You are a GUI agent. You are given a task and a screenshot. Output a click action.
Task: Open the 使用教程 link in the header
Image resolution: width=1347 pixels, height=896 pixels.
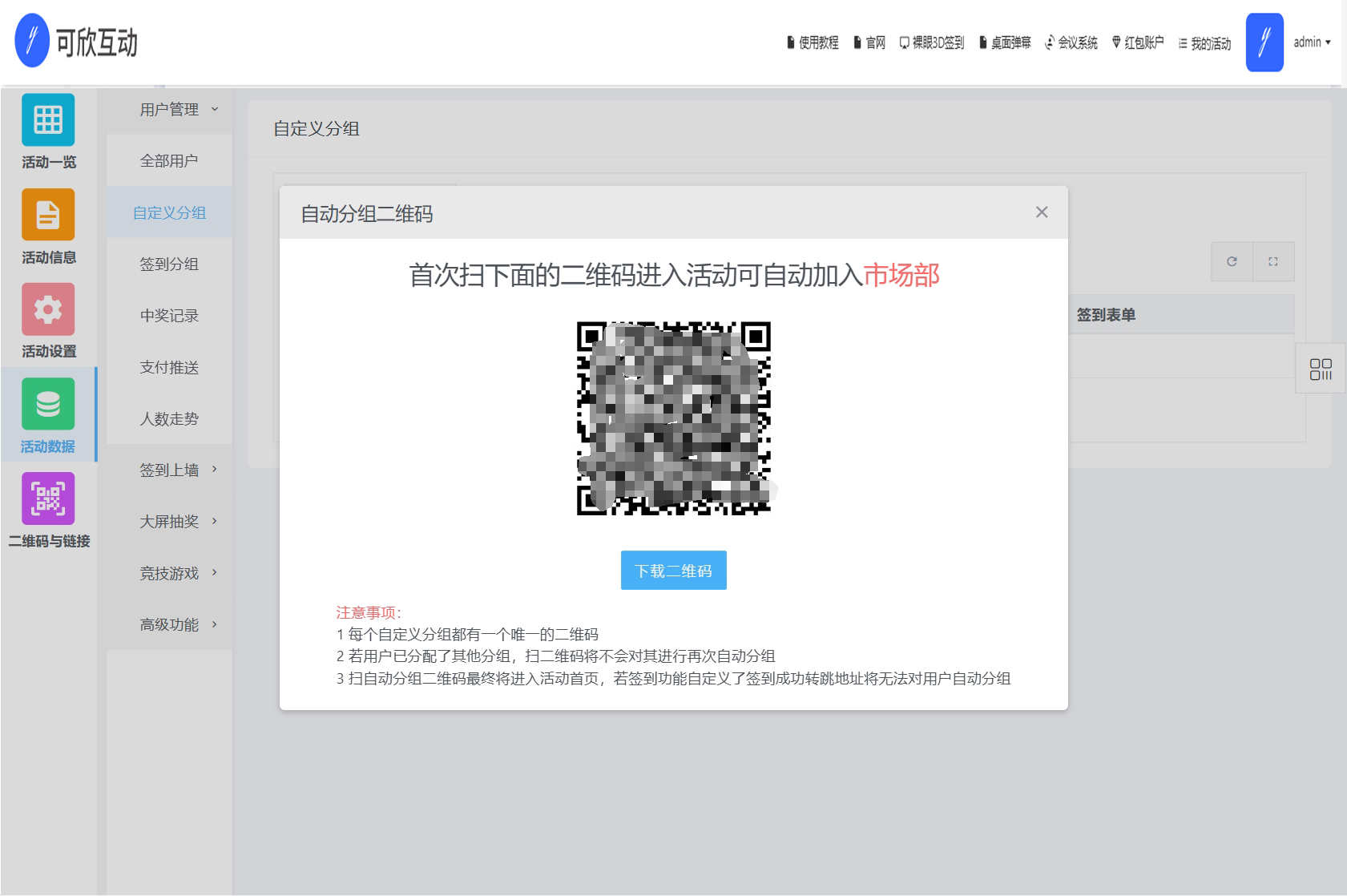pos(813,42)
